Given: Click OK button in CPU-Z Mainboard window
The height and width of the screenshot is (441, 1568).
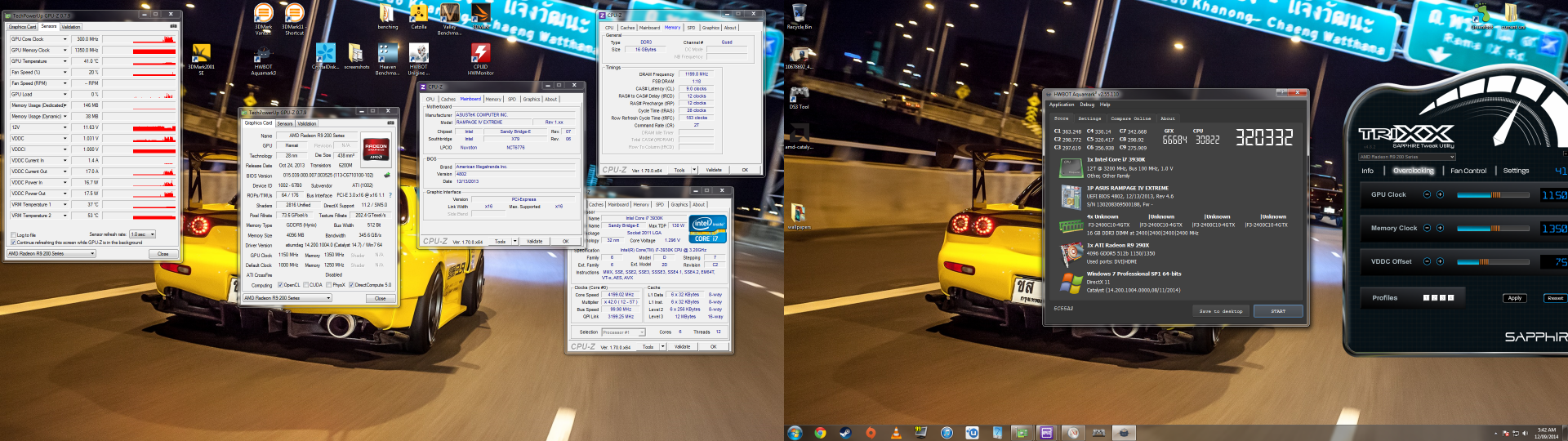Looking at the screenshot, I should click(565, 242).
